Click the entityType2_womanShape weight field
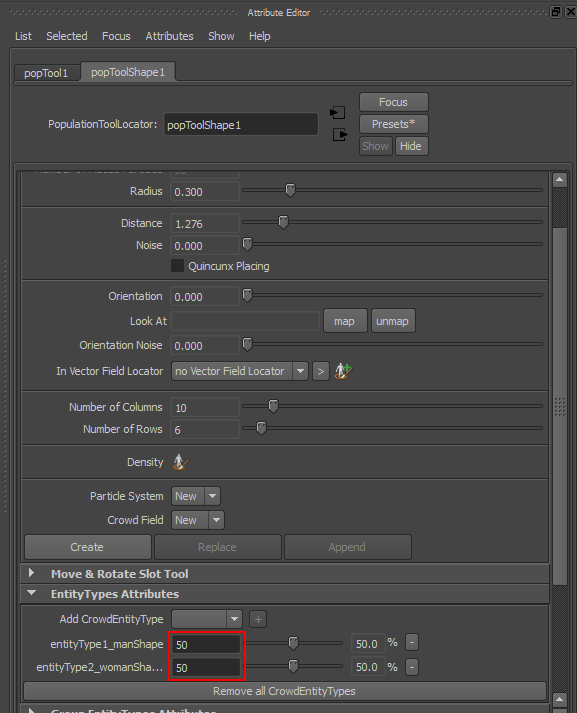Viewport: 577px width, 713px height. coord(206,667)
